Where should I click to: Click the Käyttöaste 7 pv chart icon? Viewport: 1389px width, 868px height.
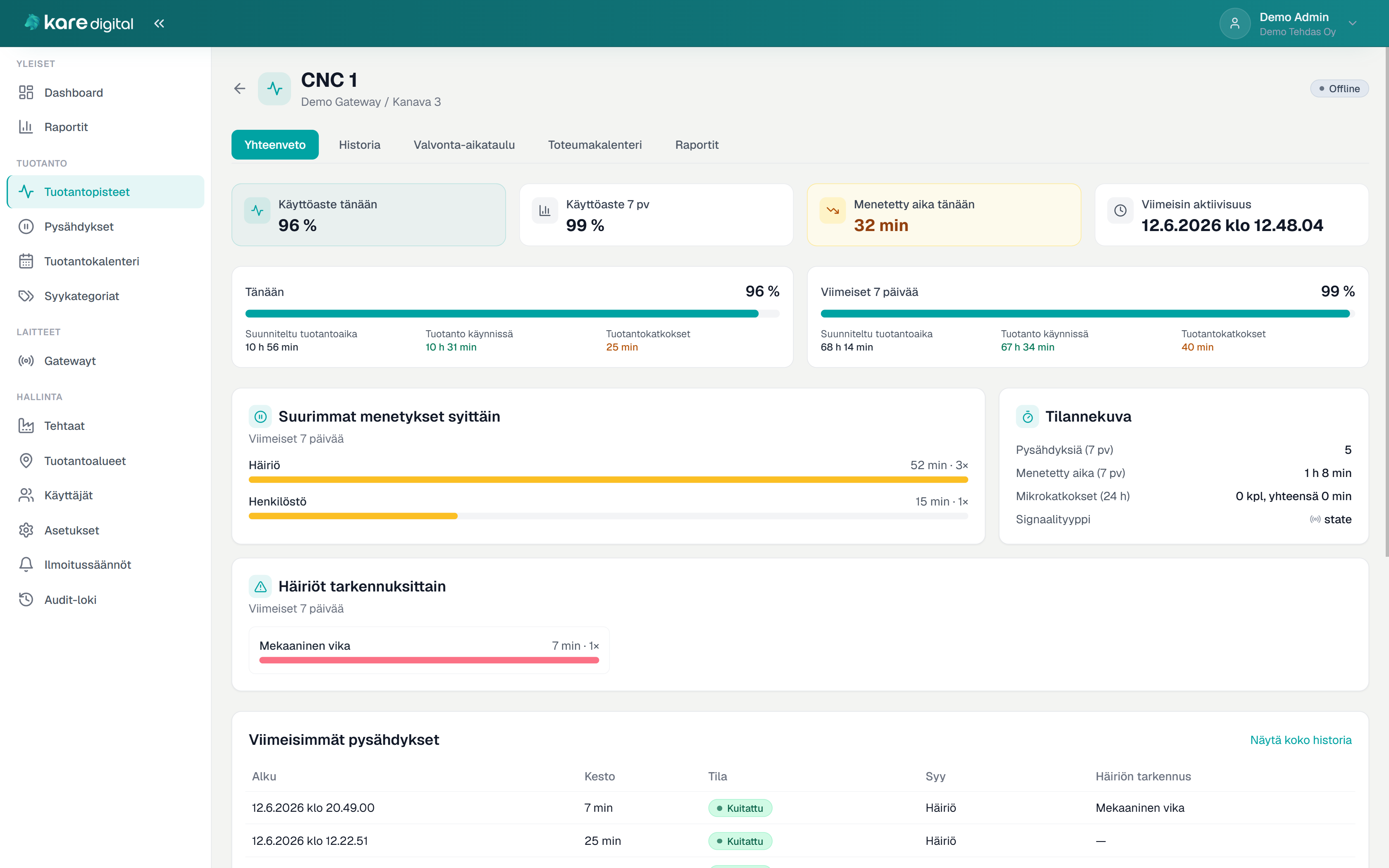[545, 211]
